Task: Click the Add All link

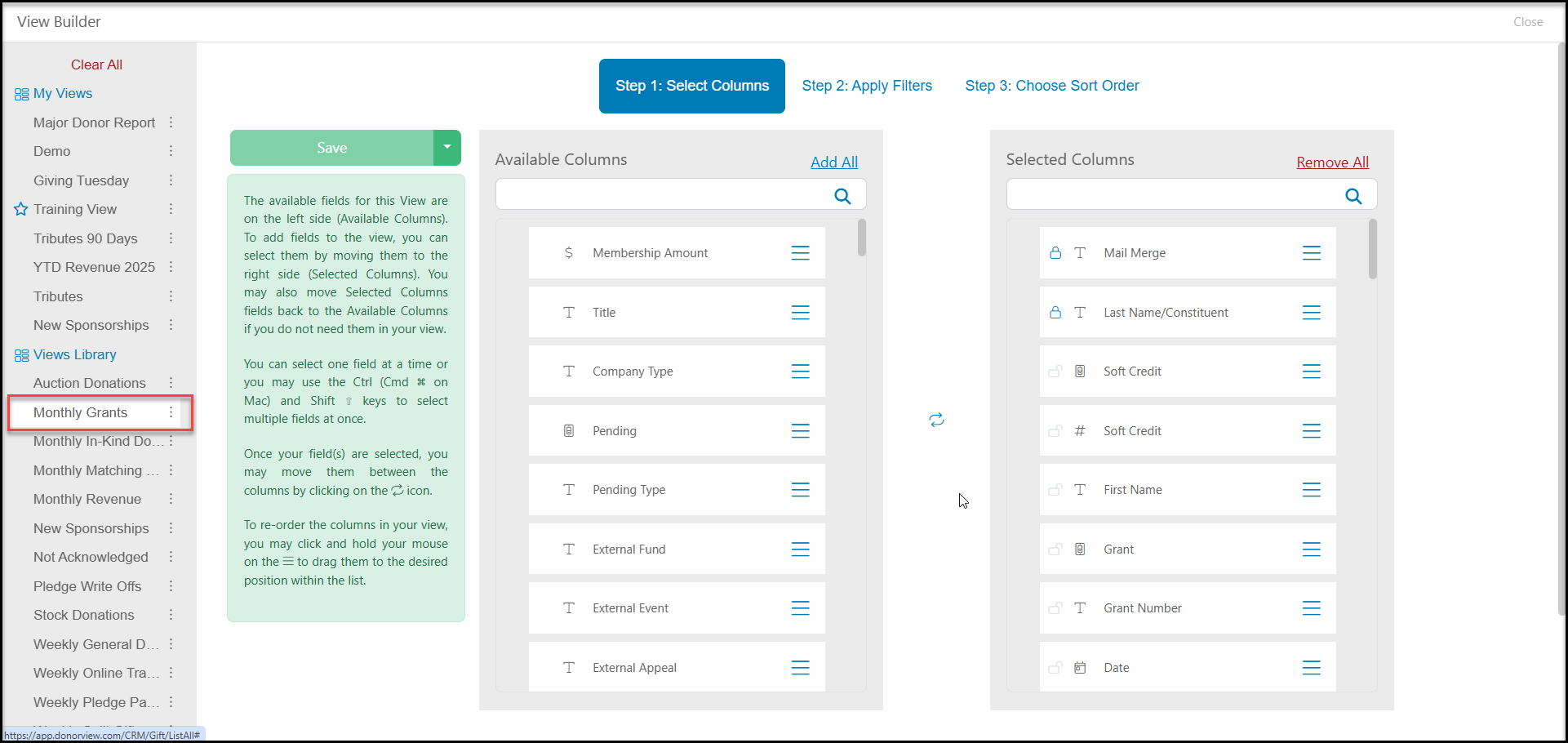Action: coord(834,162)
